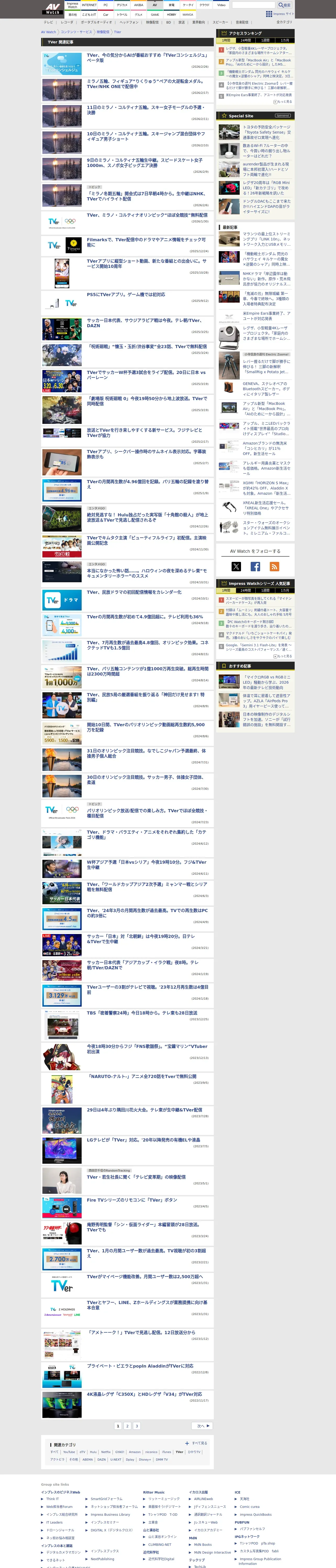Open the Google Gemini 3.1 Flash-Lite ranking item

pyautogui.click(x=259, y=648)
